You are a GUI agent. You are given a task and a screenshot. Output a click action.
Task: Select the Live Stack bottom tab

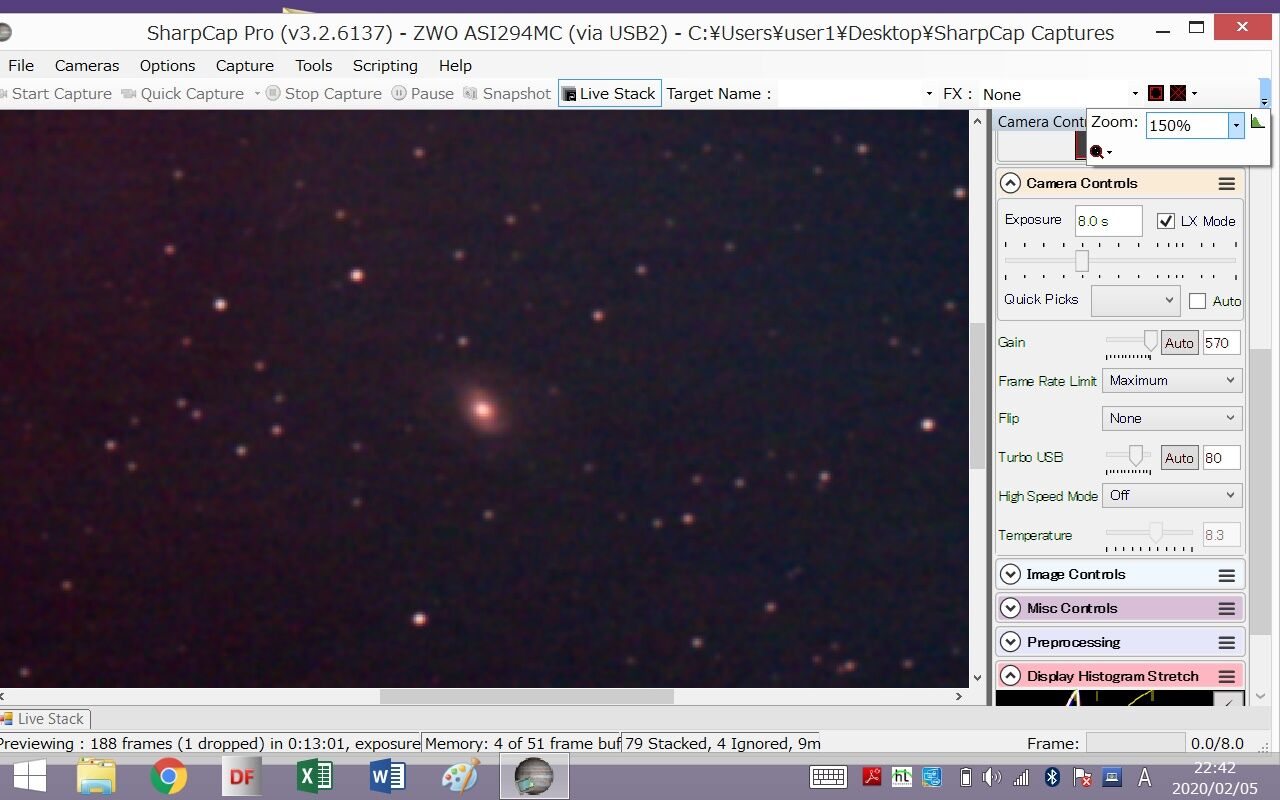pos(45,718)
